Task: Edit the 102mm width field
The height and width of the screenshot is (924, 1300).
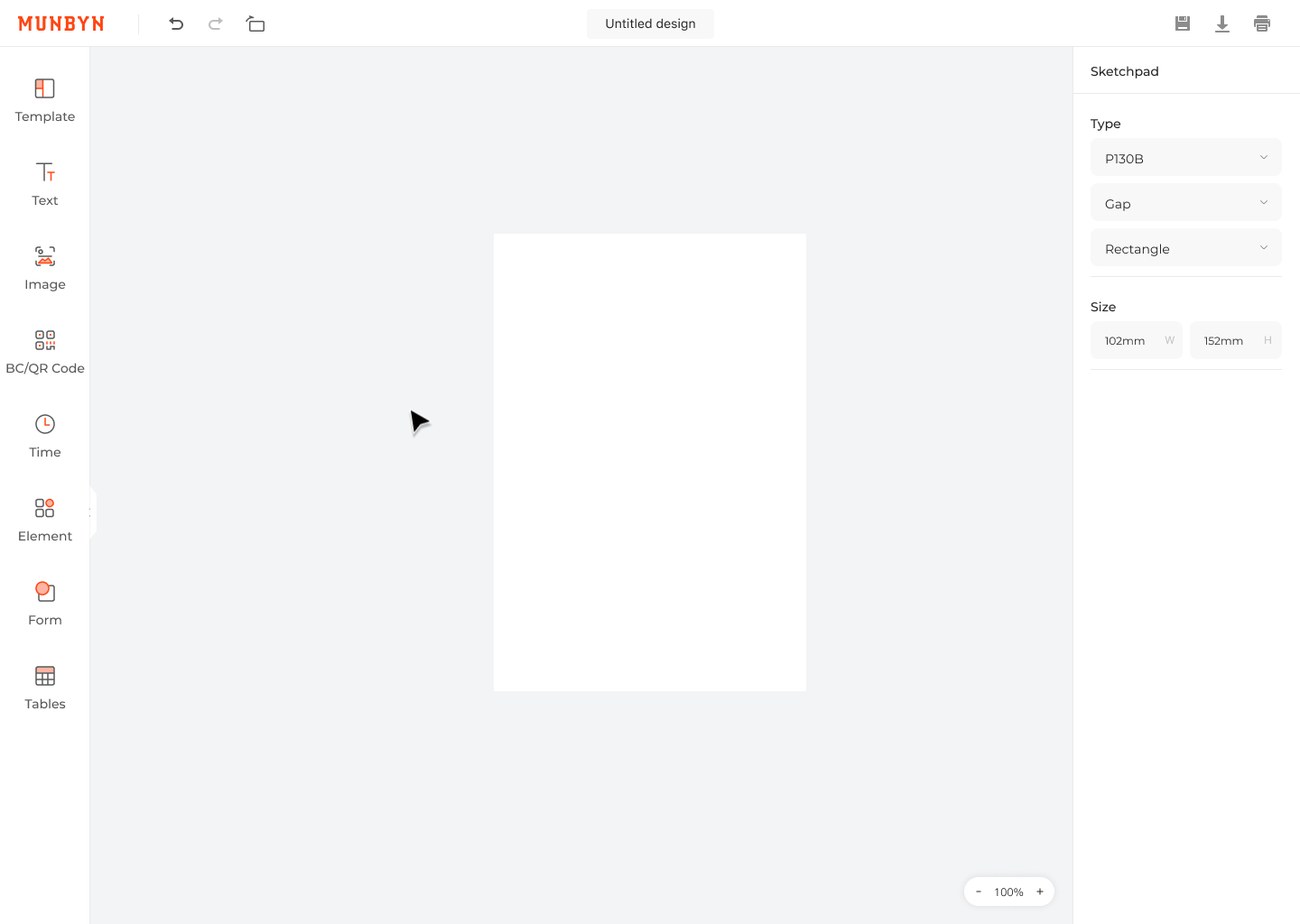Action: [x=1128, y=341]
